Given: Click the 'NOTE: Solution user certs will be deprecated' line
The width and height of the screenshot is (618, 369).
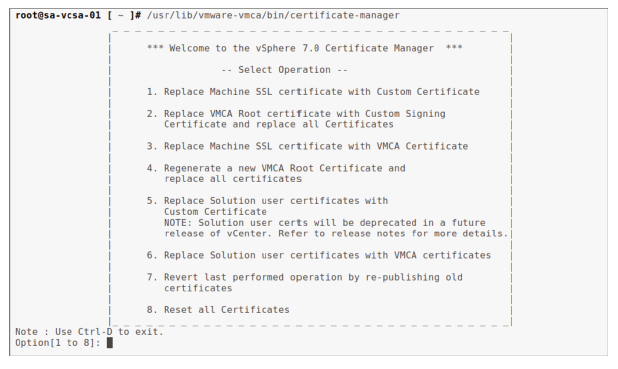Looking at the screenshot, I should (x=325, y=223).
